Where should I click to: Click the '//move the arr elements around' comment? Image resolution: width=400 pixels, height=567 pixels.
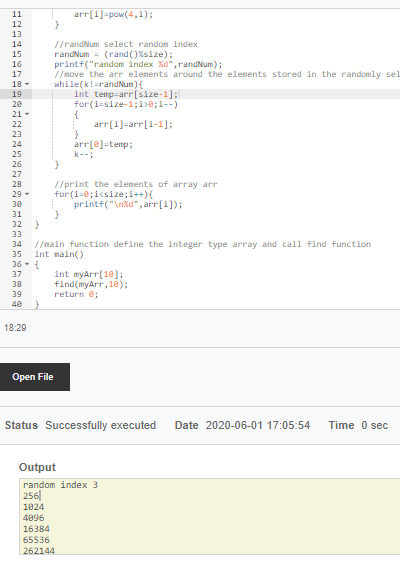click(x=227, y=74)
